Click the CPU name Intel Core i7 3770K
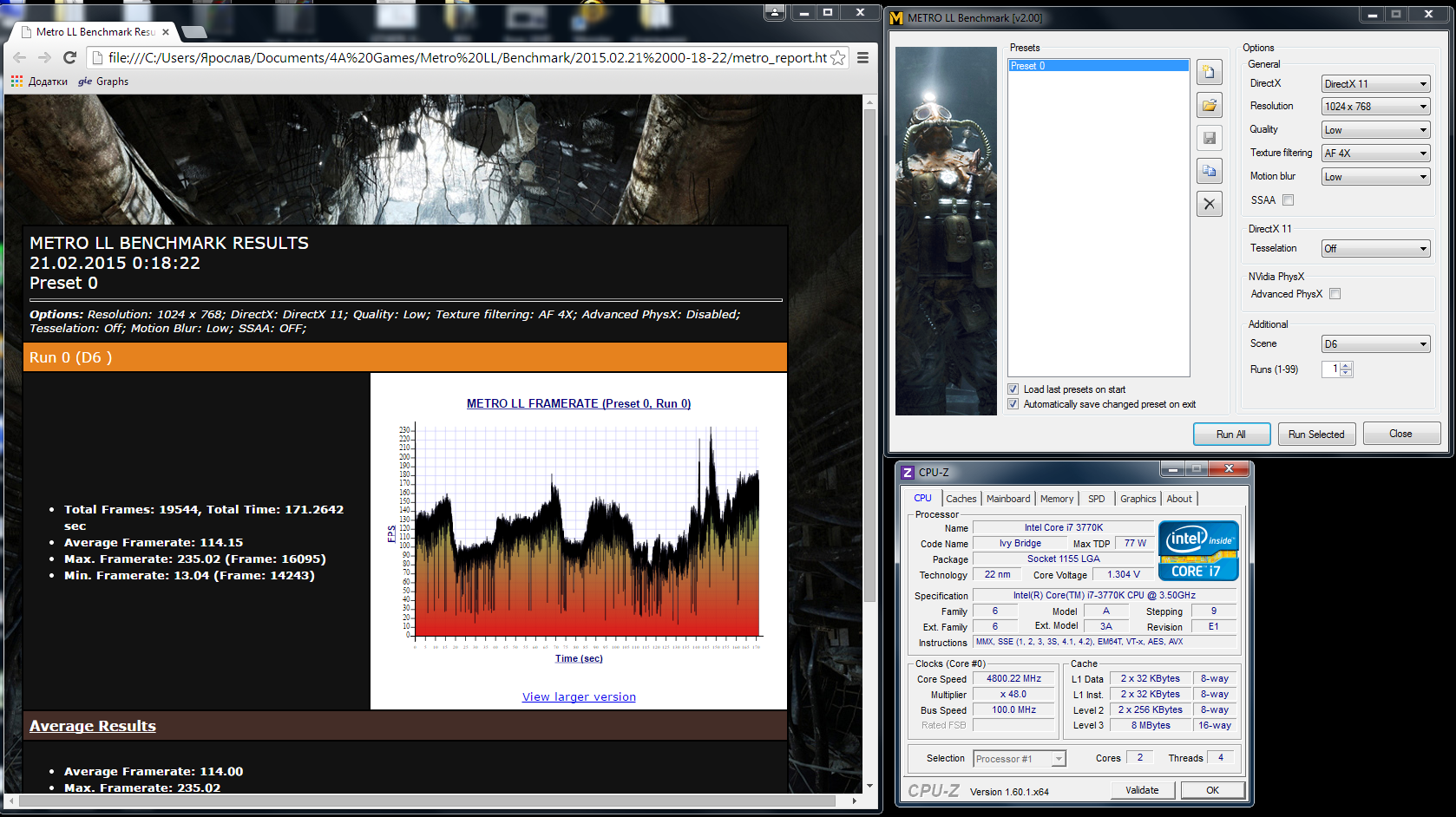The image size is (1456, 817). (1064, 527)
